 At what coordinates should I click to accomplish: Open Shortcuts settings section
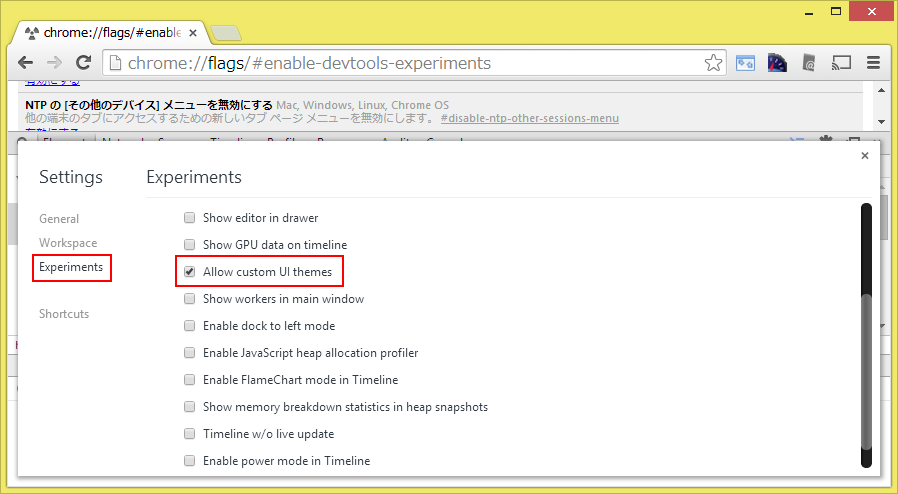click(64, 314)
